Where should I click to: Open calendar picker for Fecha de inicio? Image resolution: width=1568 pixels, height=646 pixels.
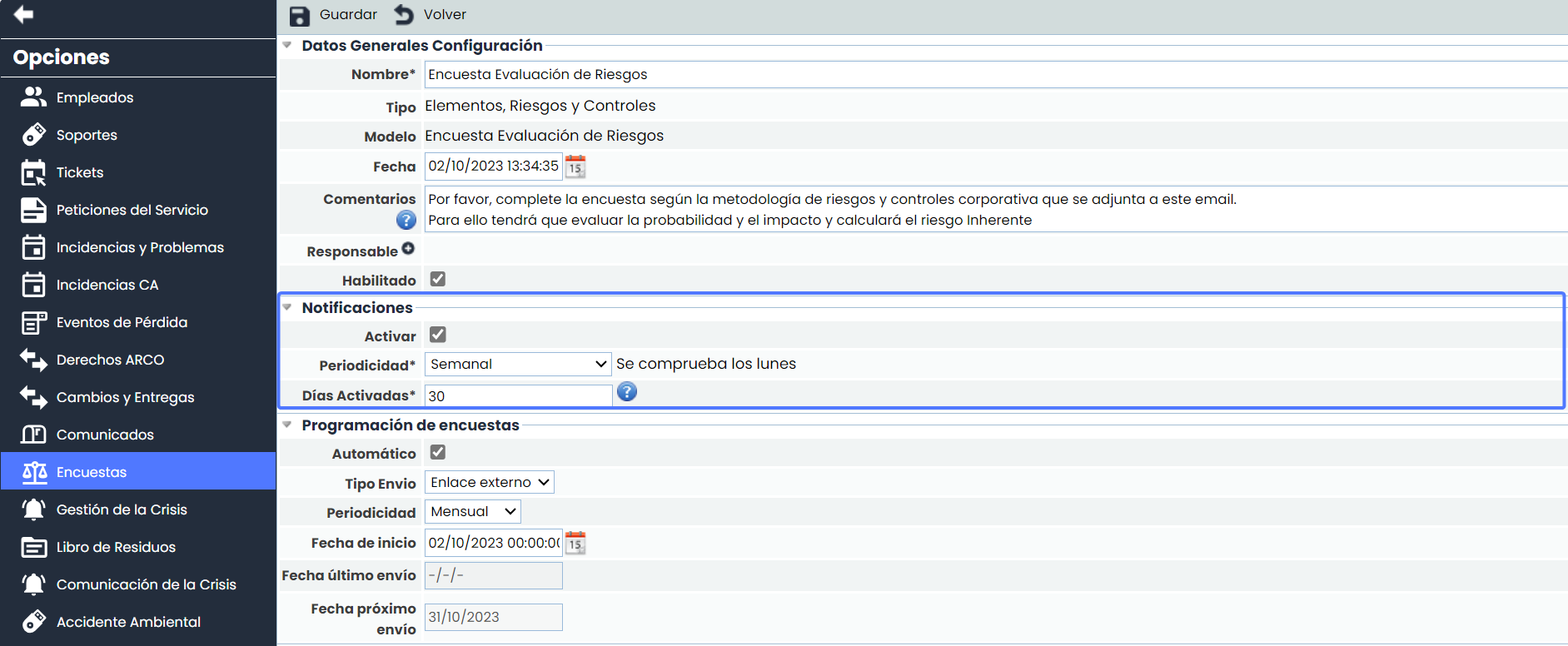tap(575, 544)
